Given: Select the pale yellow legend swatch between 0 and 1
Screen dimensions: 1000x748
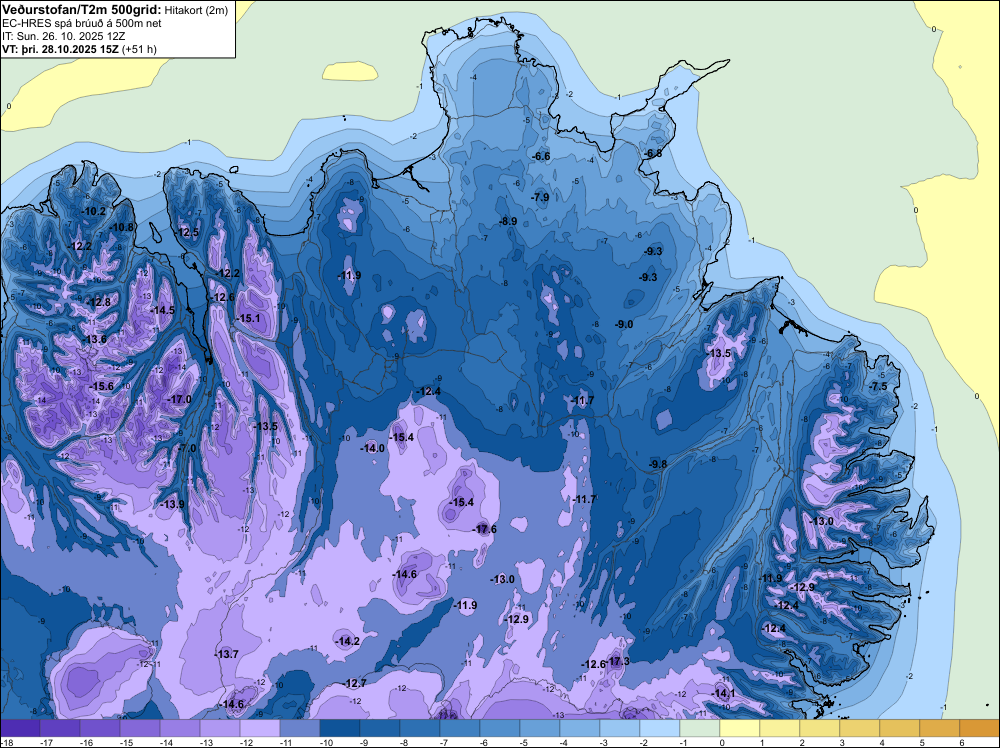Looking at the screenshot, I should click(740, 729).
